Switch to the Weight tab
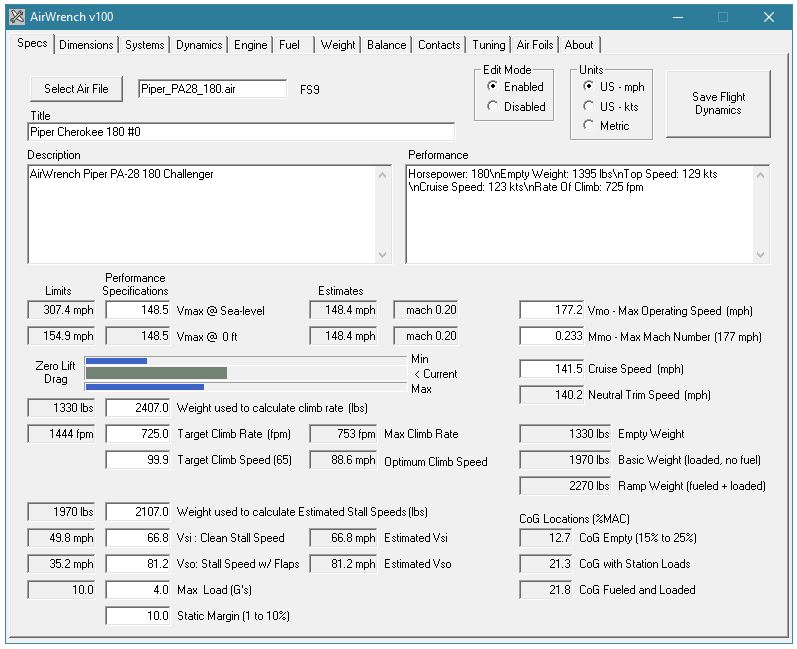Viewport: 797px width, 649px height. pyautogui.click(x=338, y=45)
